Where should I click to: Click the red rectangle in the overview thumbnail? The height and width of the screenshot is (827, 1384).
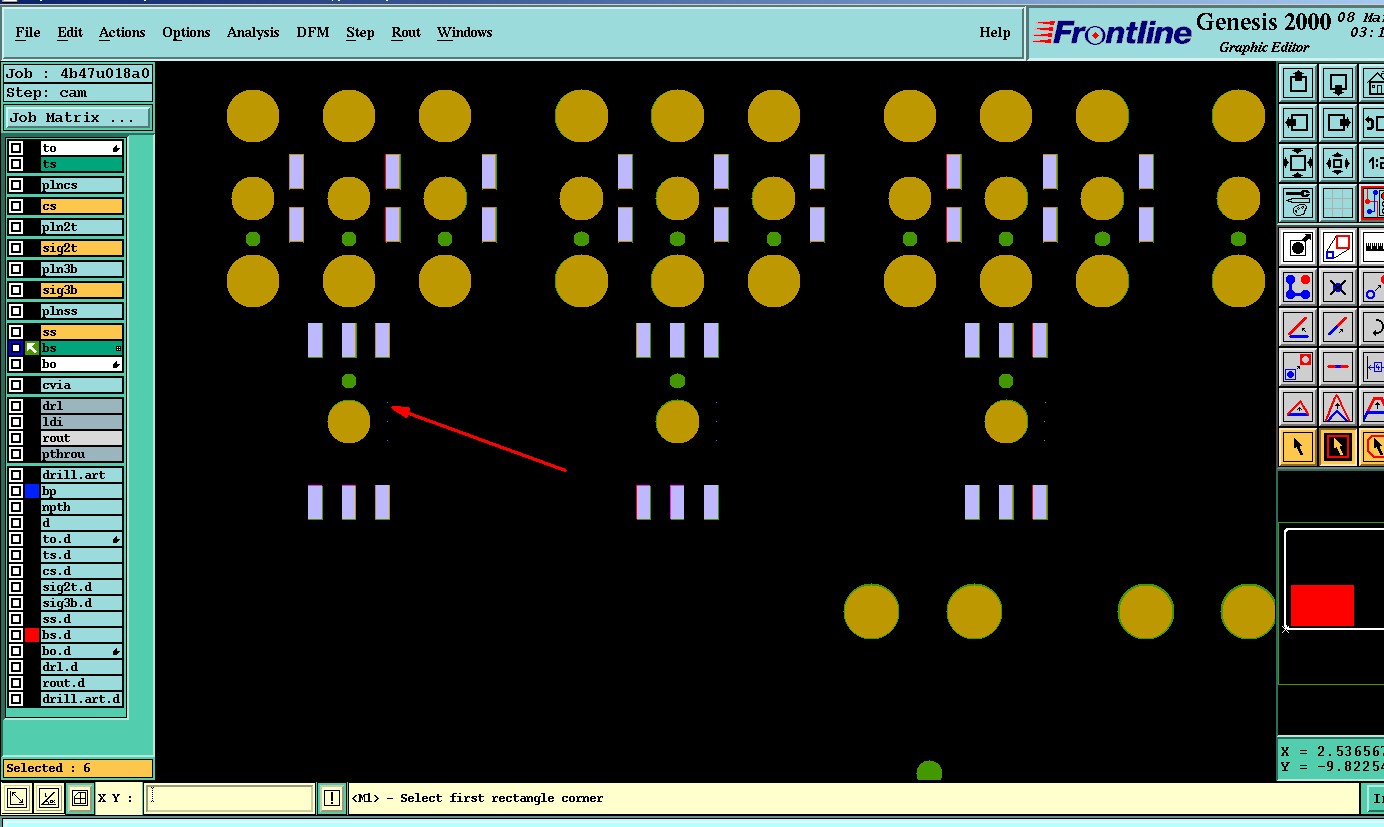coord(1322,605)
